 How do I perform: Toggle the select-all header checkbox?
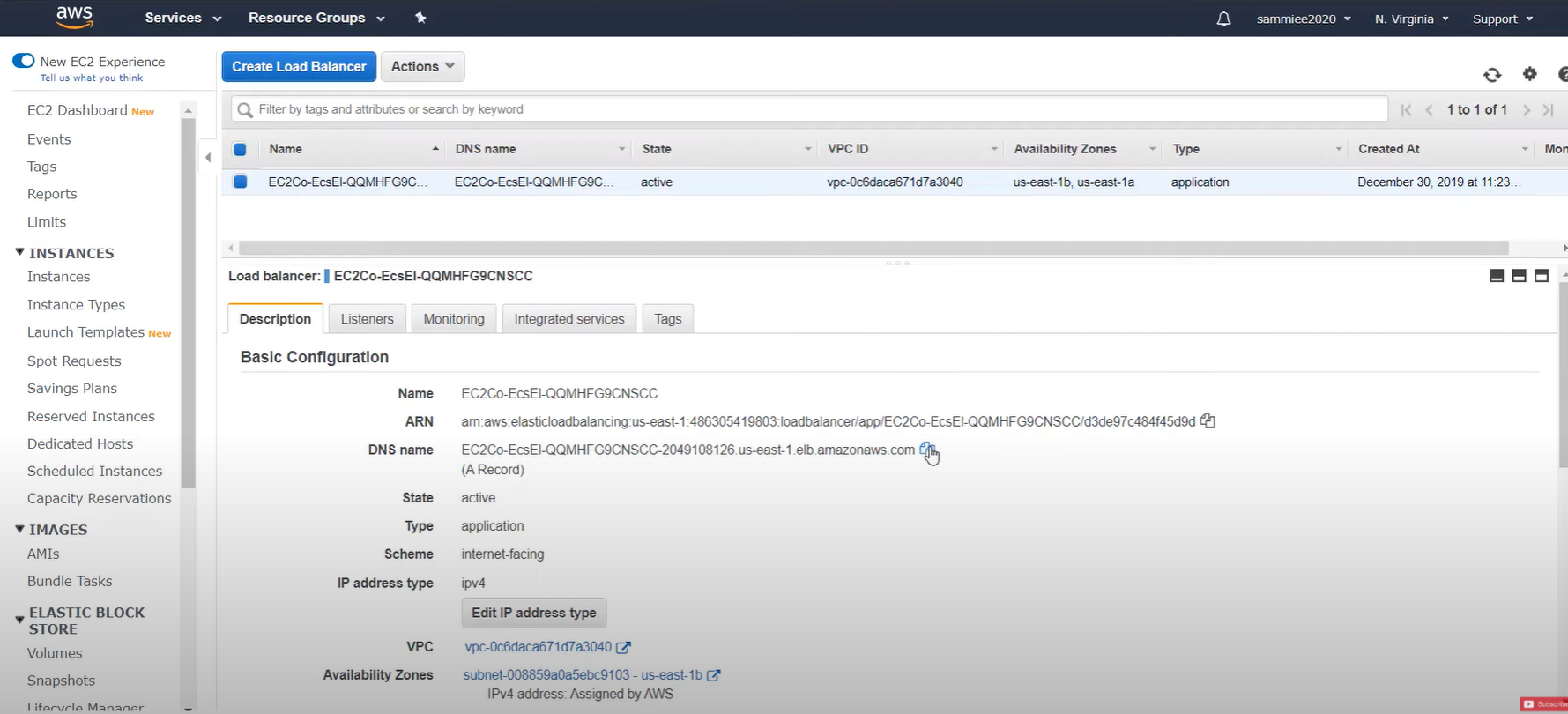click(x=240, y=149)
